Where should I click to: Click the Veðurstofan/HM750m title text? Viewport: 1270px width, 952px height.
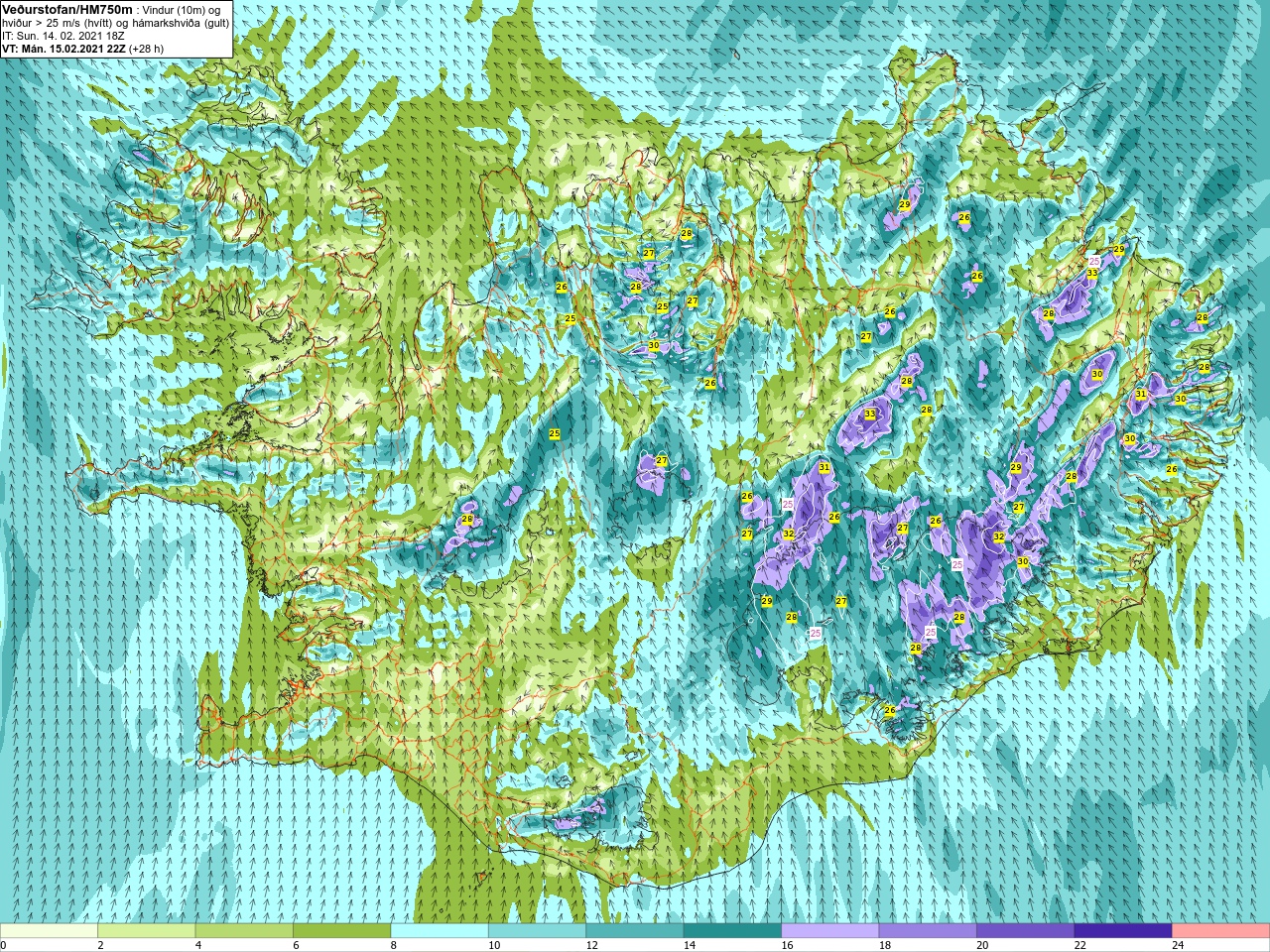[66, 9]
